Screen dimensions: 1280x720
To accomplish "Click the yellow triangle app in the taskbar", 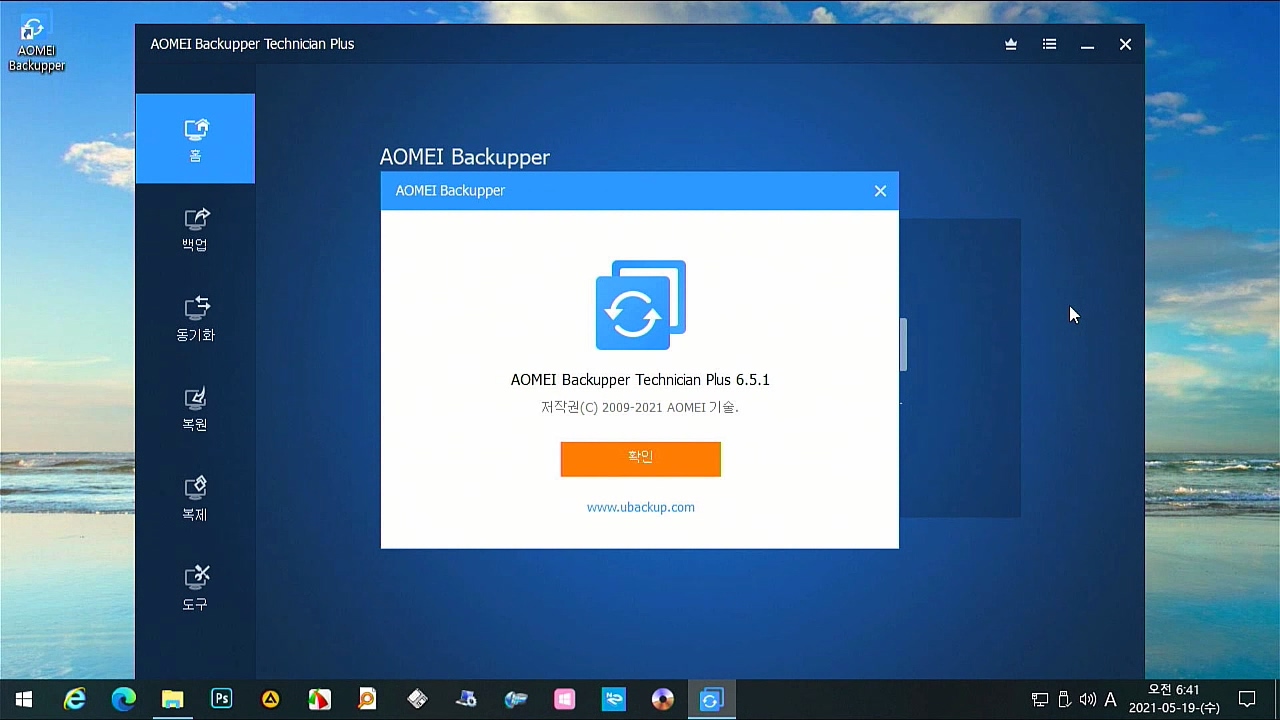I will (x=270, y=699).
